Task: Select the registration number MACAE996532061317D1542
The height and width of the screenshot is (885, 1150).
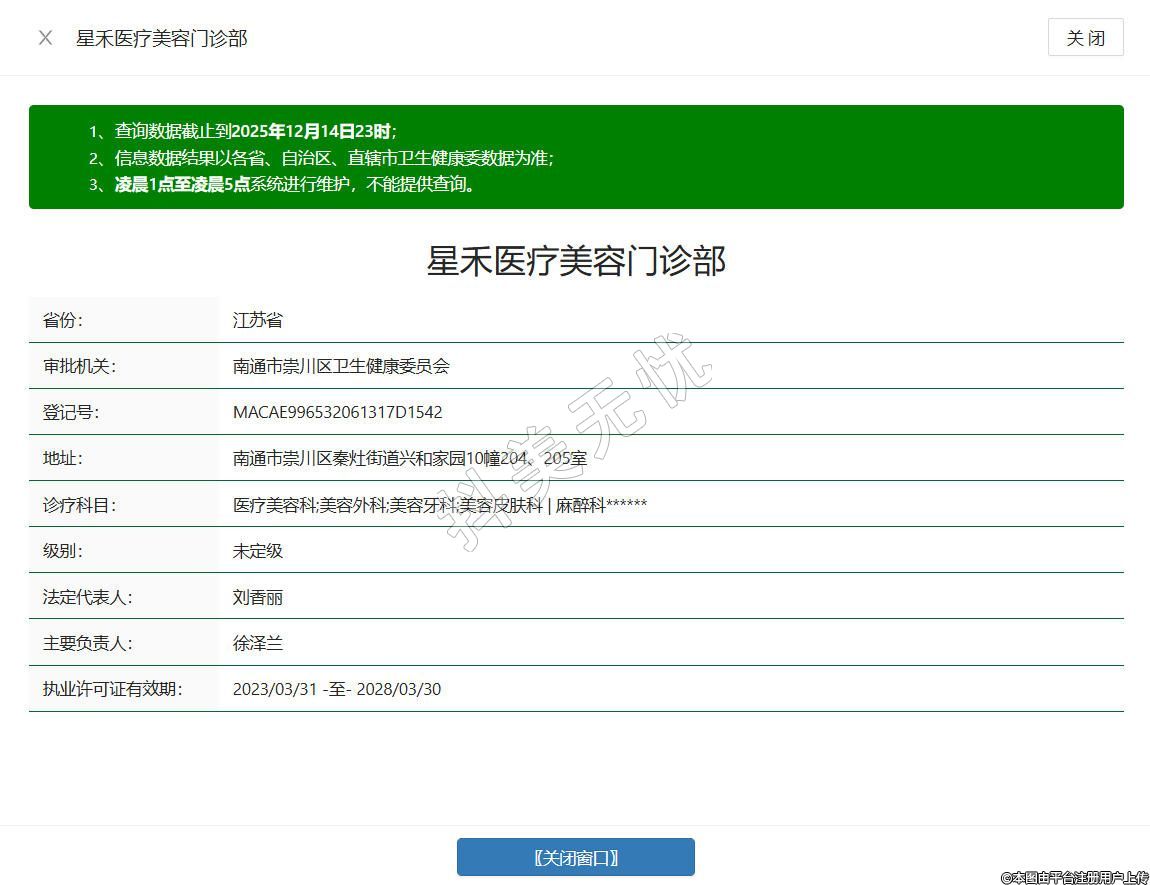Action: coord(337,412)
